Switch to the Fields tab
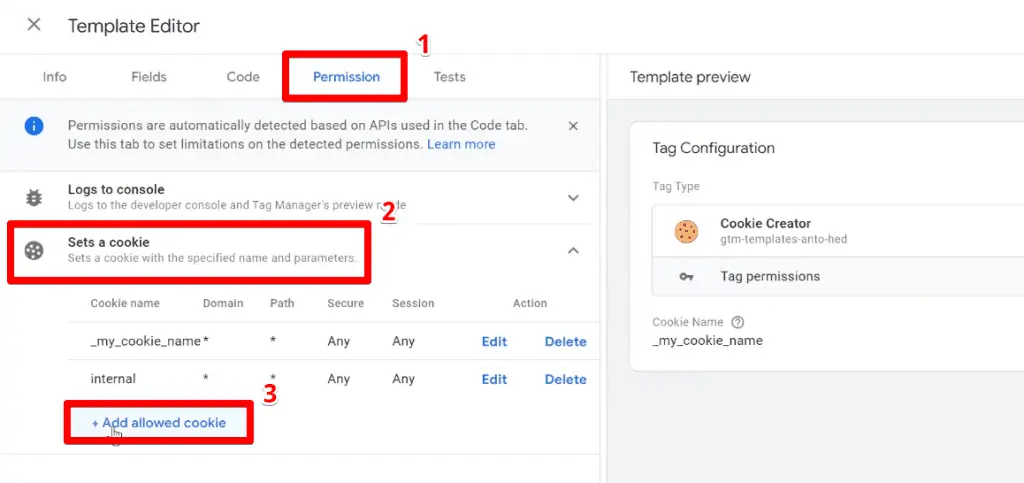This screenshot has width=1024, height=483. click(x=149, y=77)
